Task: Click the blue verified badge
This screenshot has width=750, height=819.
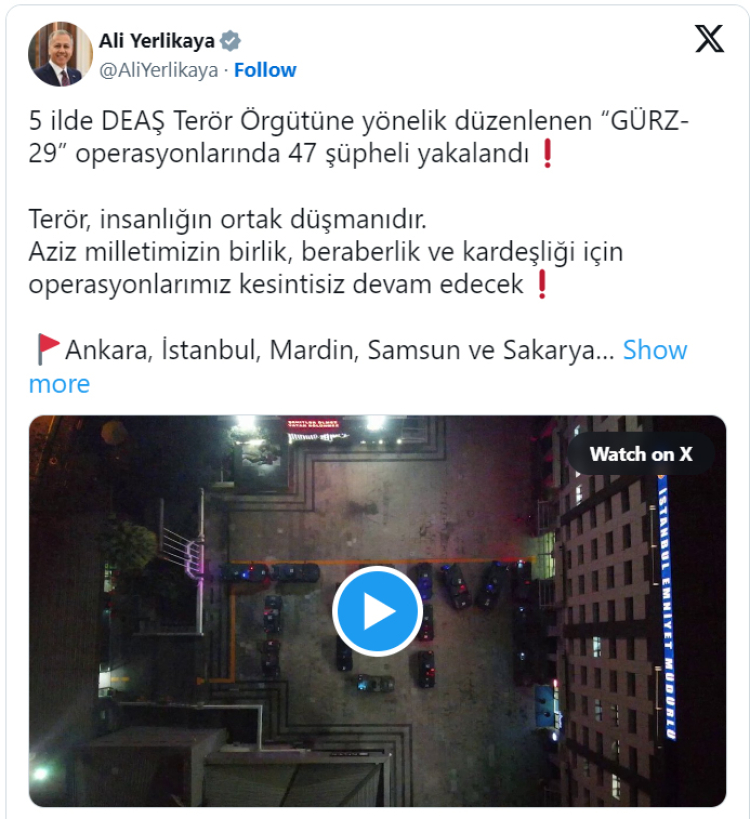Action: [x=230, y=41]
